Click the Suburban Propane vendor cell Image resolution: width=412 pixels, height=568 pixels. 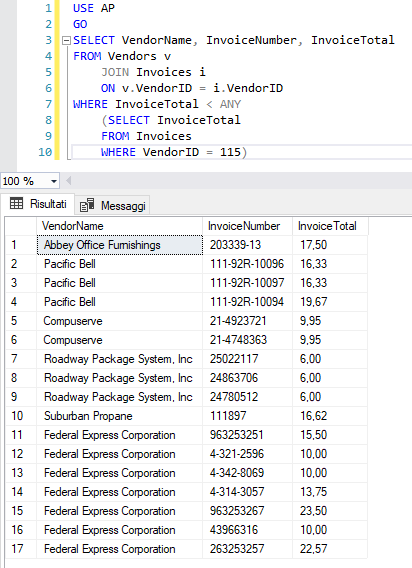coord(120,416)
